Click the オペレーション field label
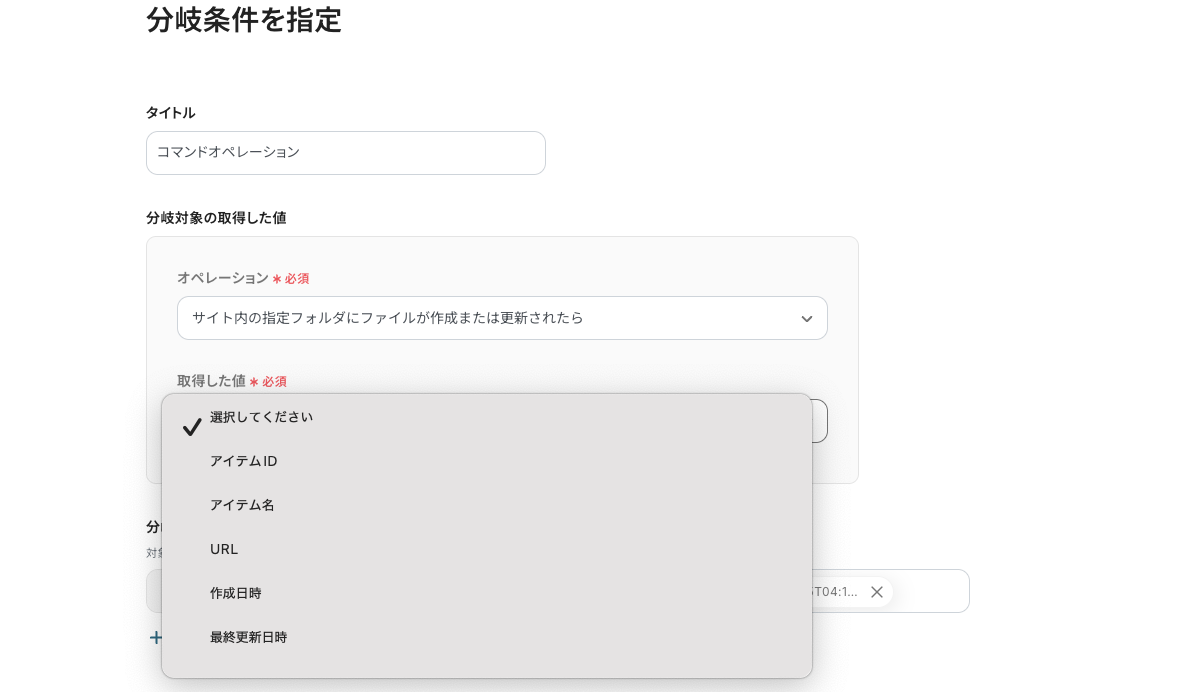This screenshot has height=692, width=1184. [x=222, y=278]
